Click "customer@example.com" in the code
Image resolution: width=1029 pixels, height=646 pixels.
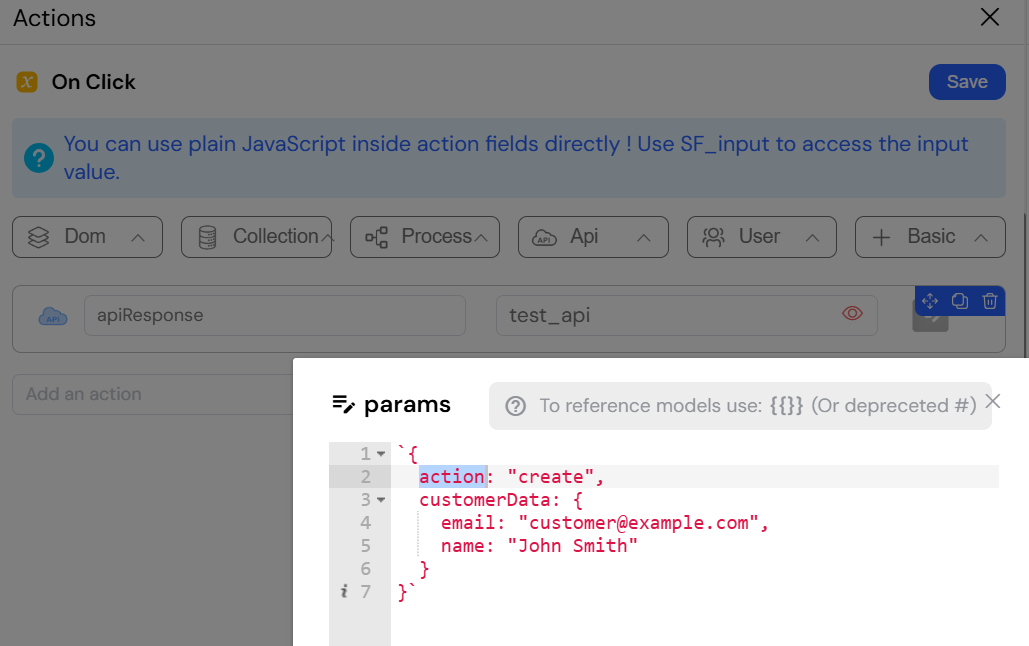click(x=639, y=523)
